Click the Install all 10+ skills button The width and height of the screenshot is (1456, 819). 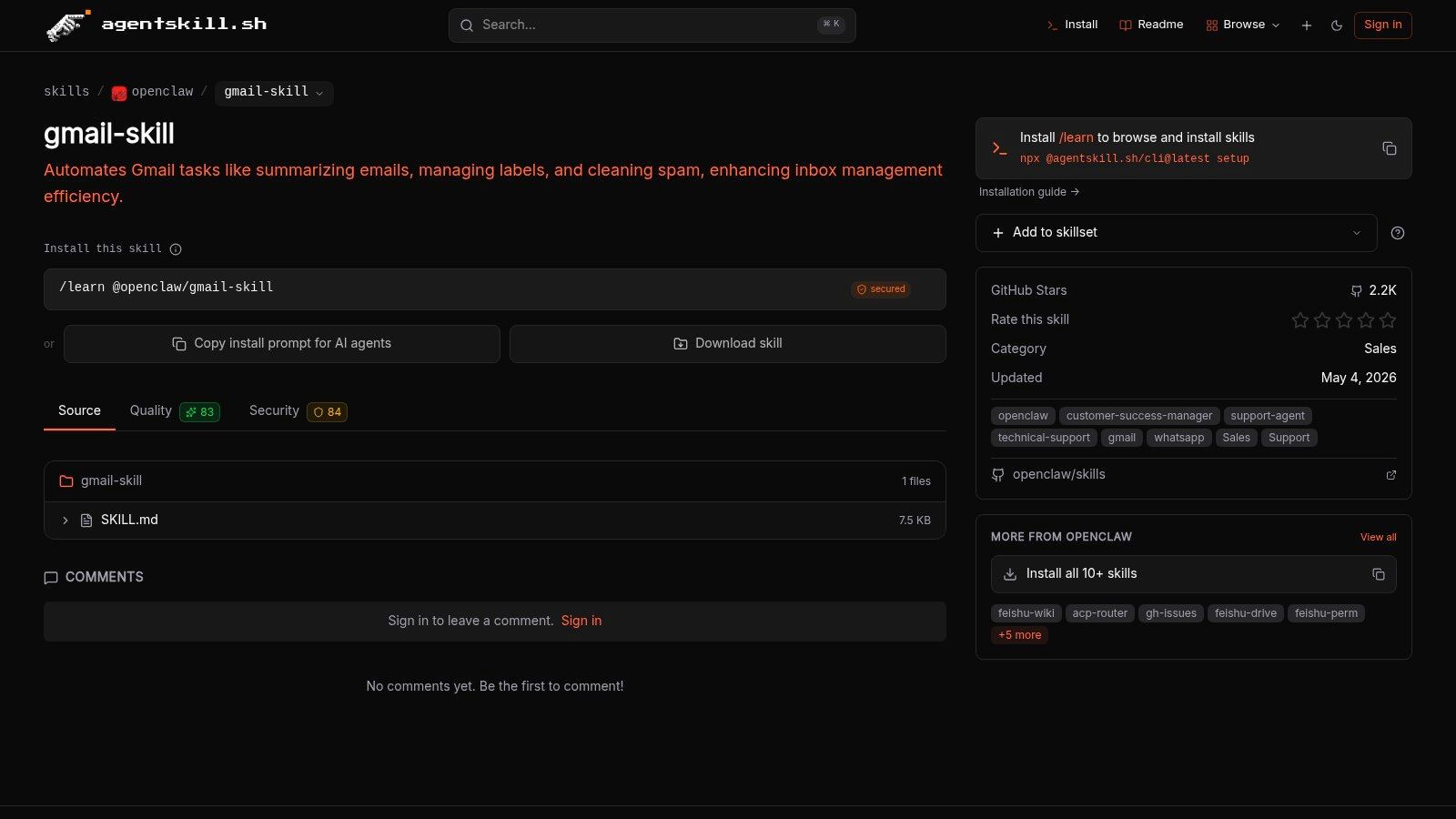pos(1194,574)
